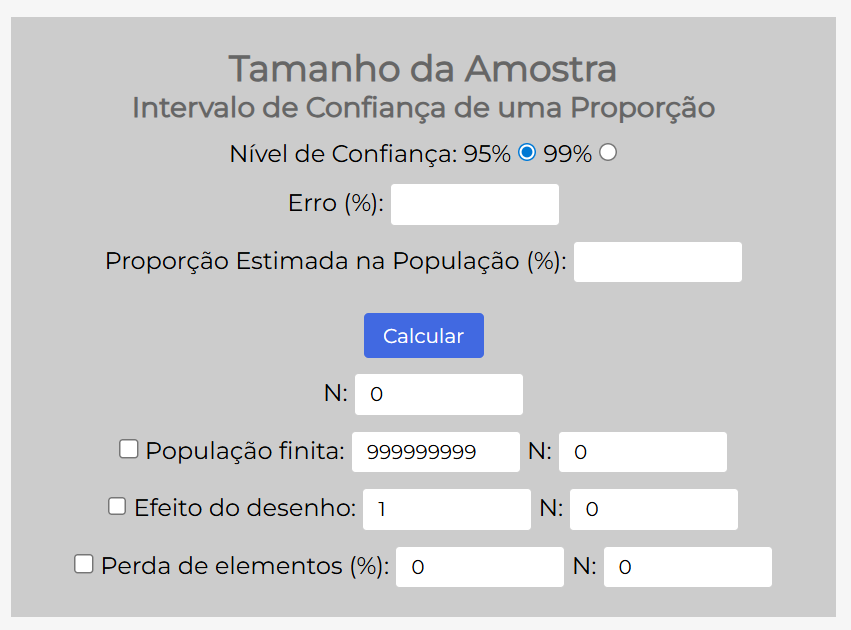Click the design effect field showing 1

click(446, 509)
